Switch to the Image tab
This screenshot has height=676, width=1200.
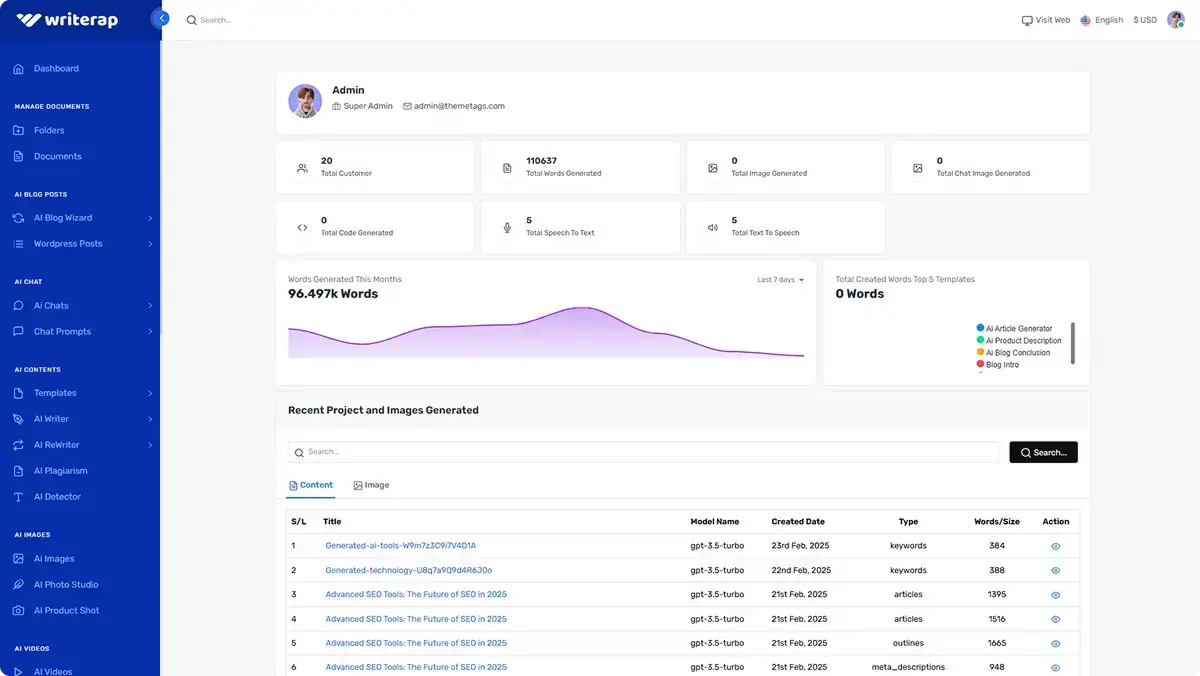pos(371,485)
